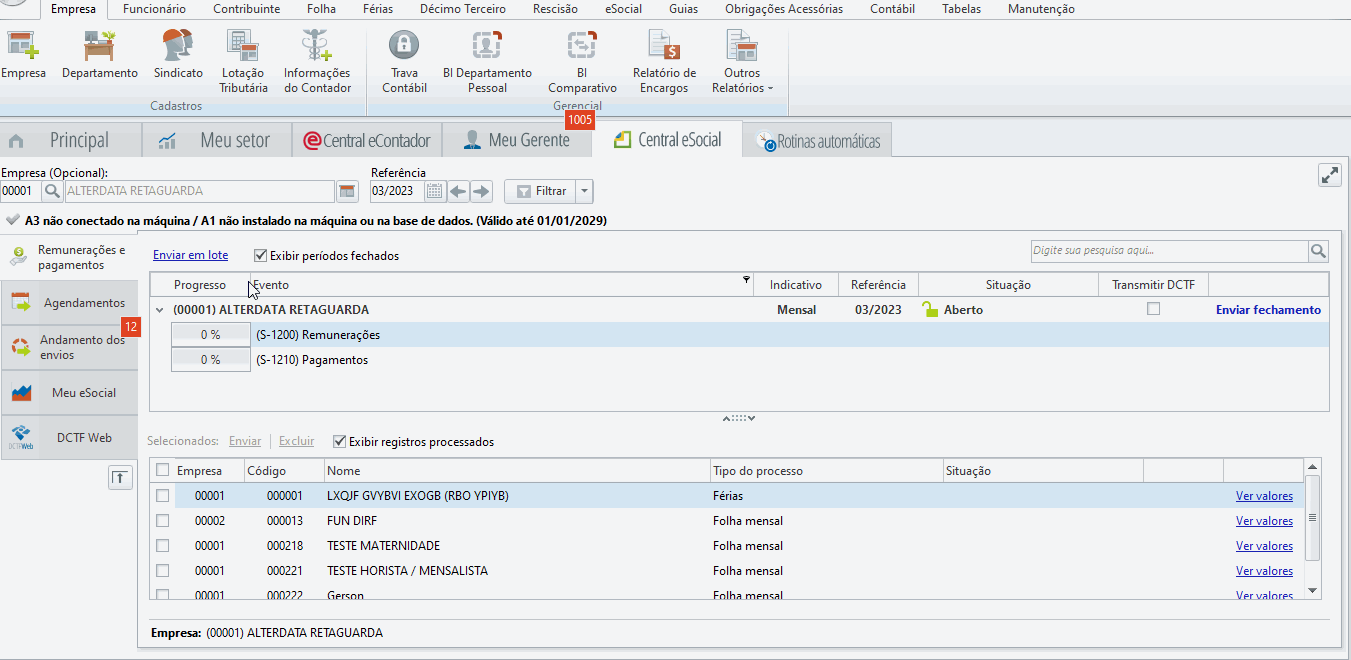
Task: Open the Empresa ribbon tab
Action: [x=73, y=9]
